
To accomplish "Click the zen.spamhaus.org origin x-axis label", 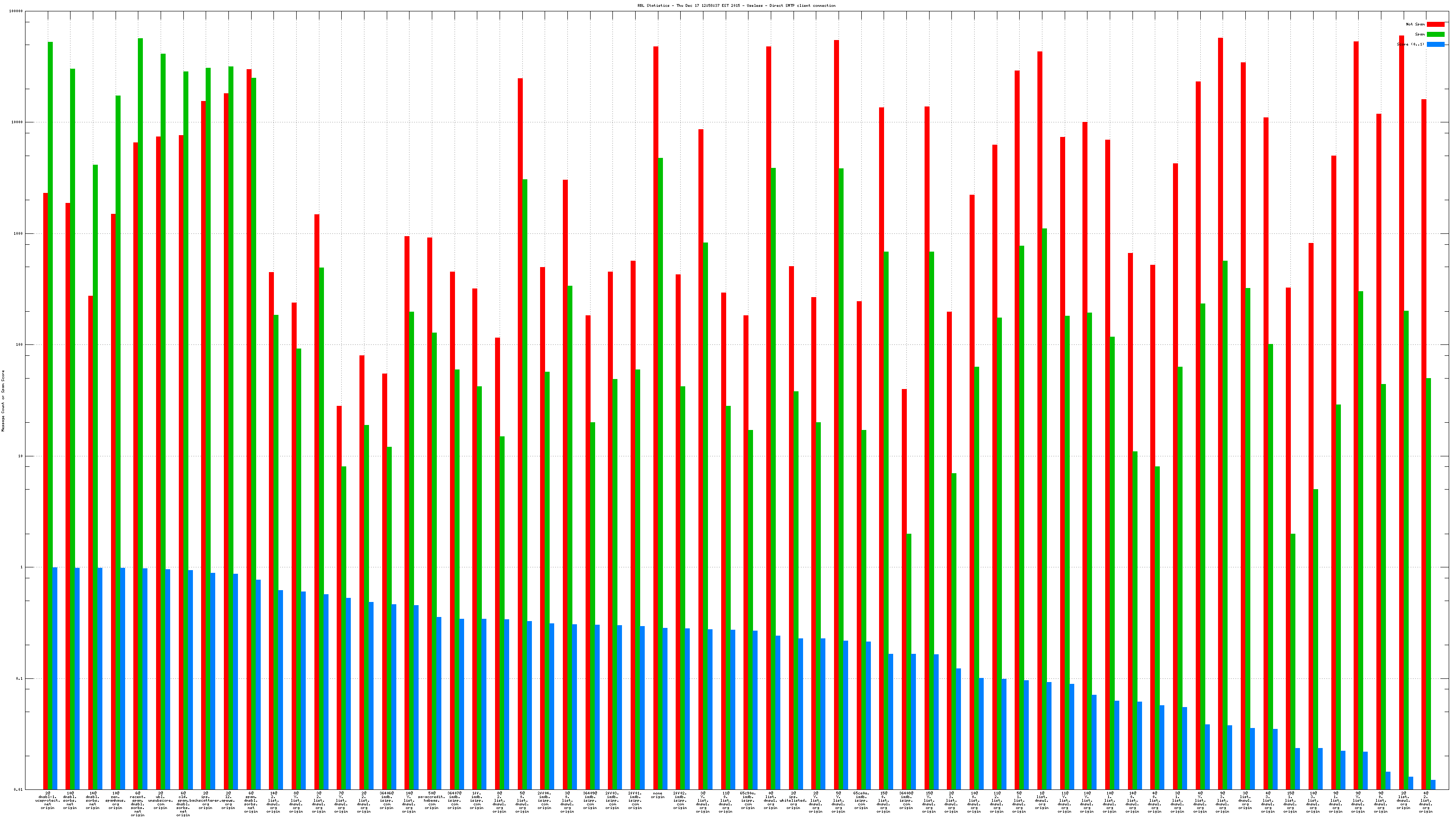I will coord(115,801).
